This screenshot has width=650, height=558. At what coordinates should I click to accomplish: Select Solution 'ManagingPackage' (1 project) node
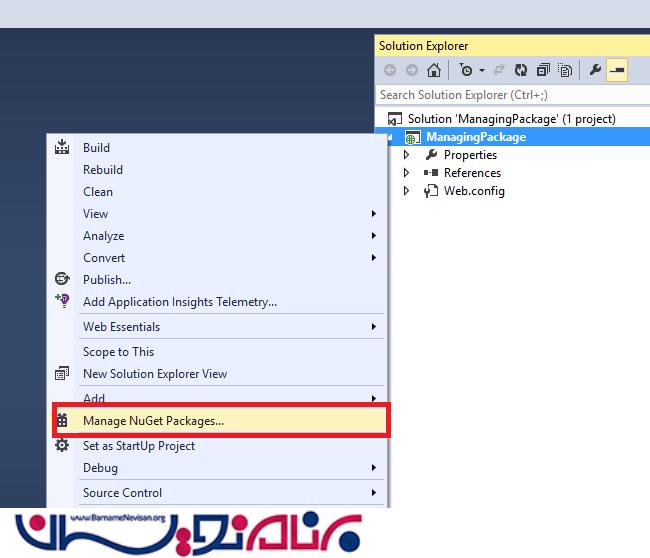(512, 119)
